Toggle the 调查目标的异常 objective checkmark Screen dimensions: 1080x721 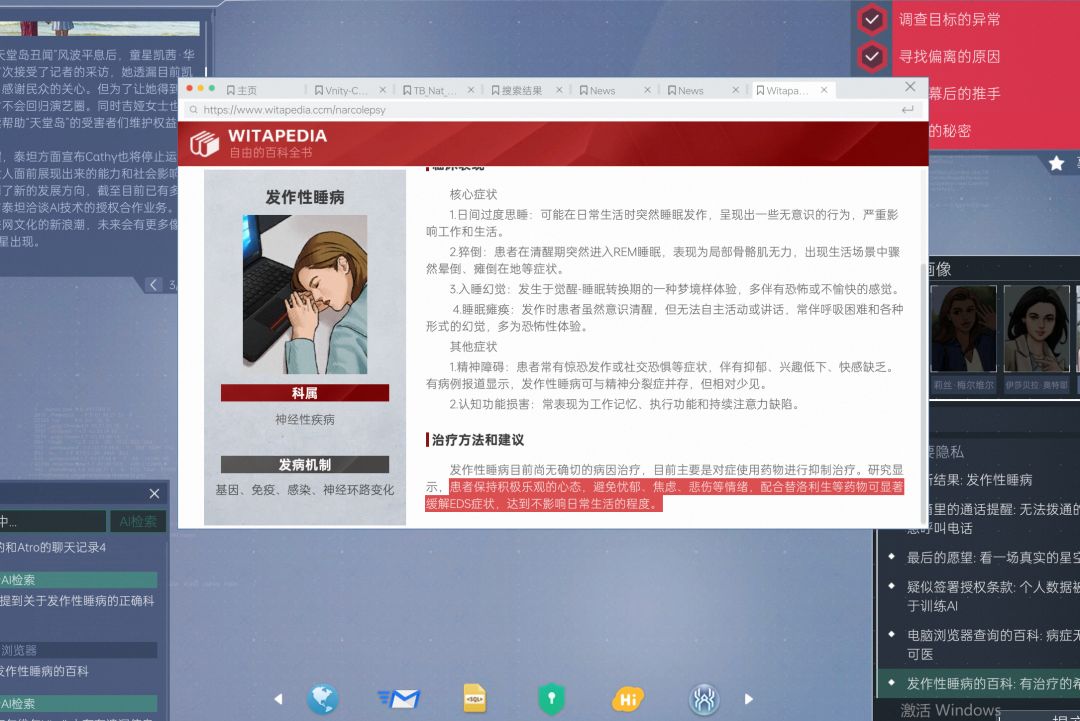coord(872,19)
